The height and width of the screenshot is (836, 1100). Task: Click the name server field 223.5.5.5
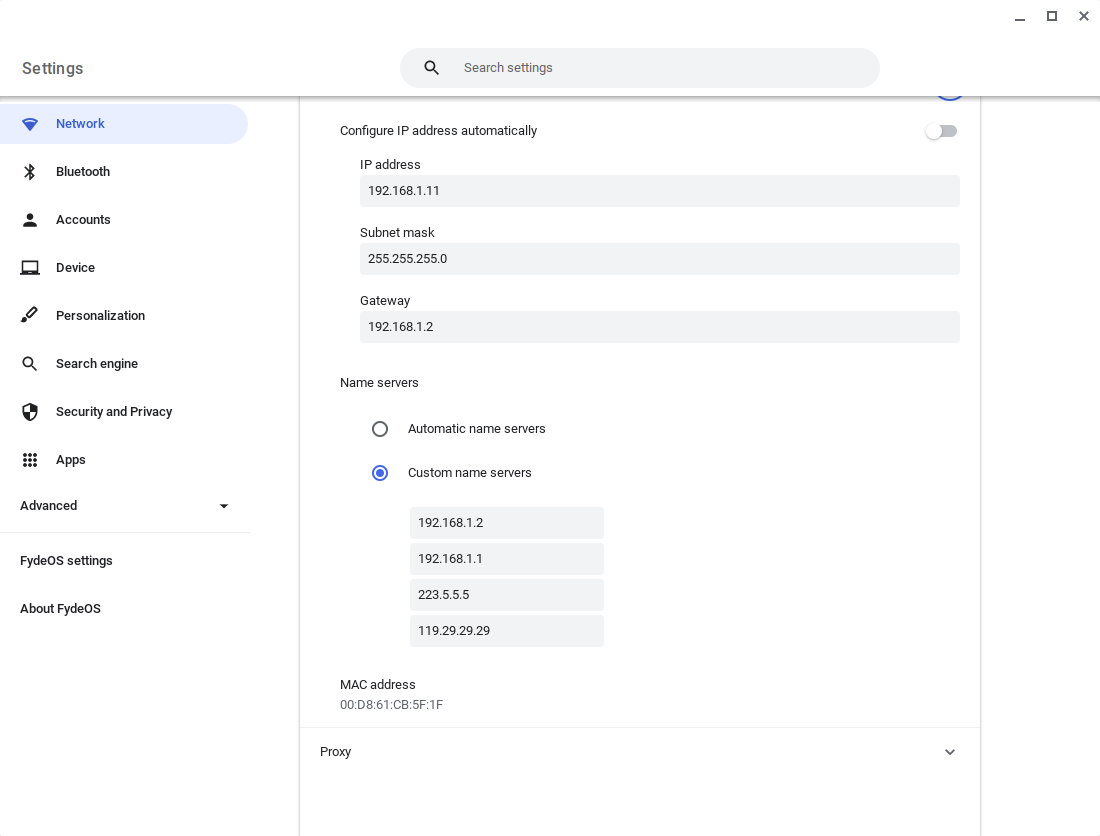(507, 595)
